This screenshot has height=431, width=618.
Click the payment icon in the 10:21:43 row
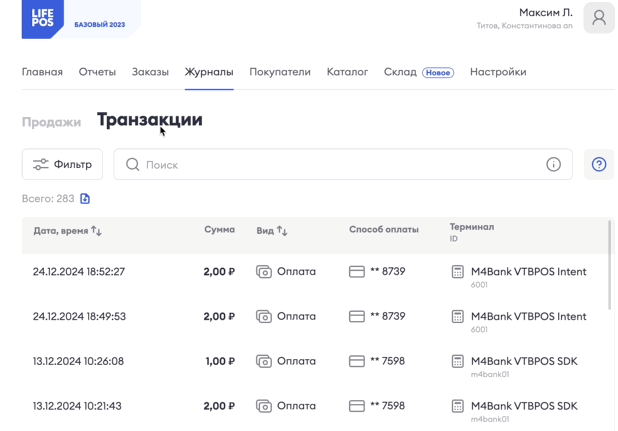(x=264, y=406)
